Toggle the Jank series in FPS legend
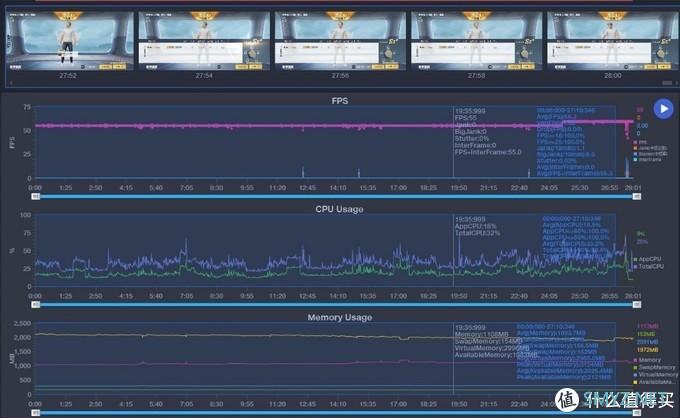Viewport: 680px width, 418px height. click(651, 148)
